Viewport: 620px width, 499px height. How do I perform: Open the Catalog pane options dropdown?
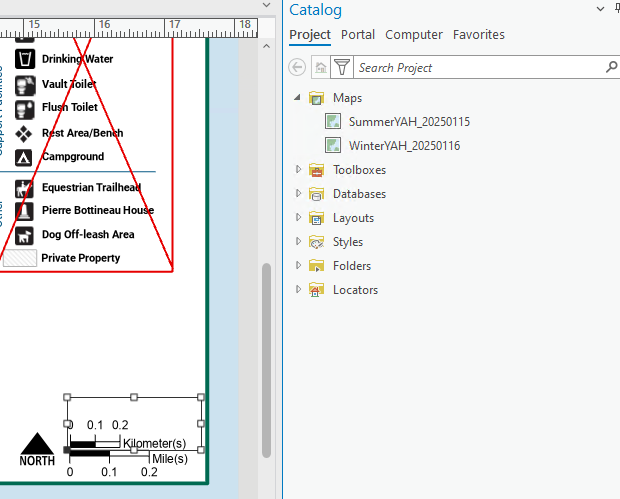pyautogui.click(x=600, y=9)
